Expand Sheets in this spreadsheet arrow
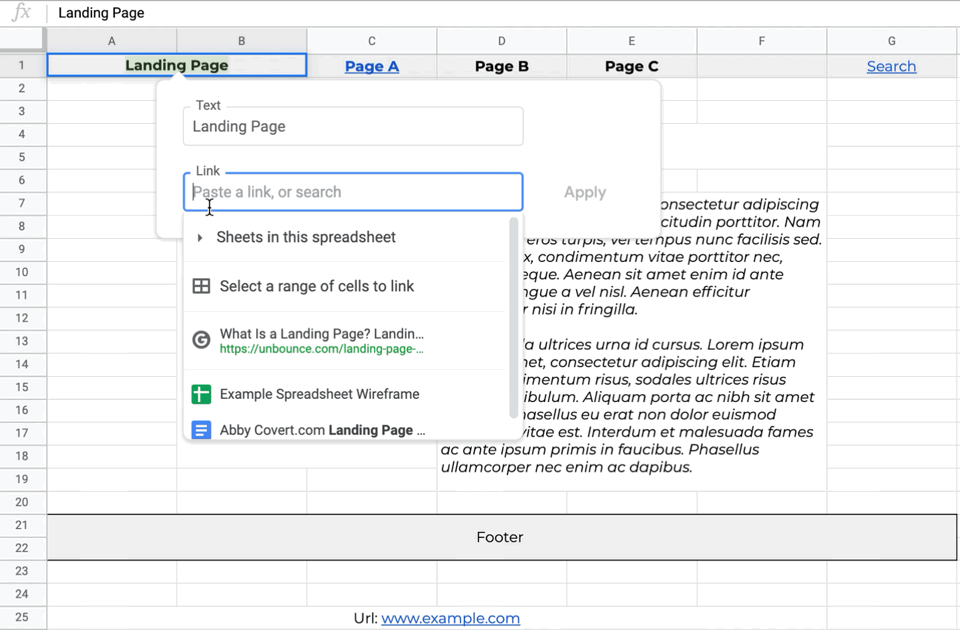Viewport: 960px width, 630px height. (x=200, y=238)
